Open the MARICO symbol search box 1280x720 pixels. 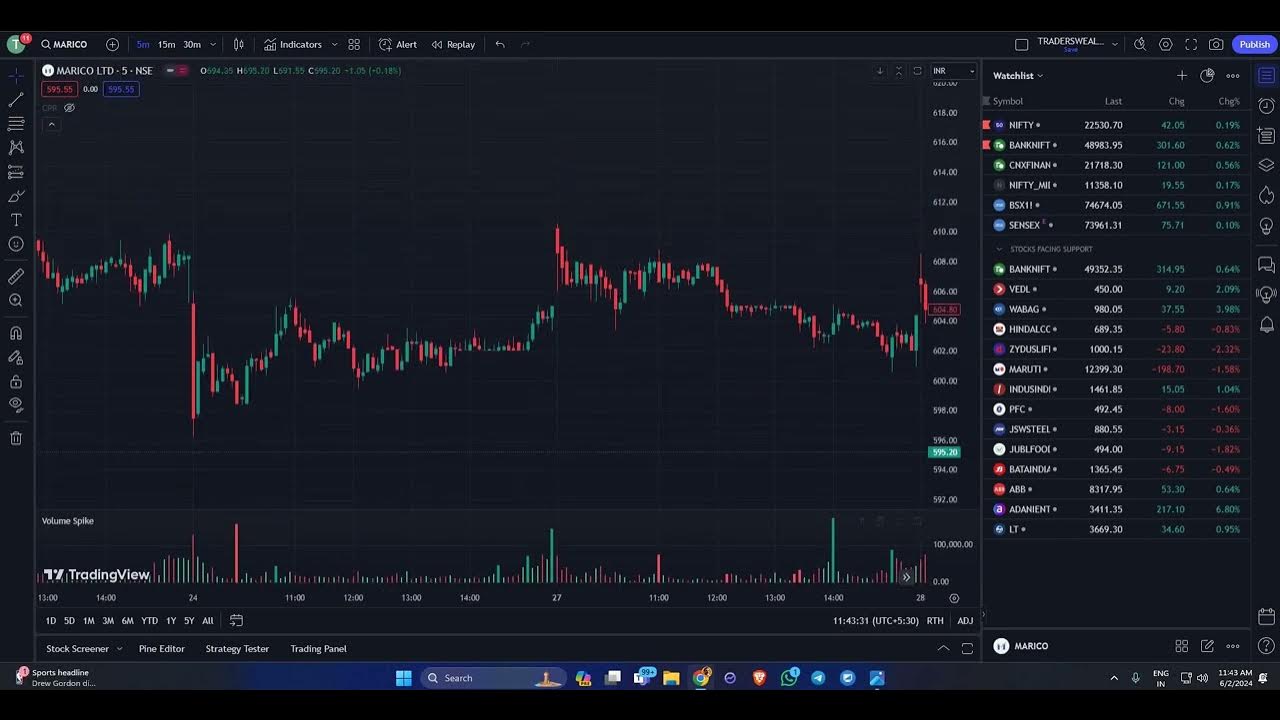click(64, 44)
